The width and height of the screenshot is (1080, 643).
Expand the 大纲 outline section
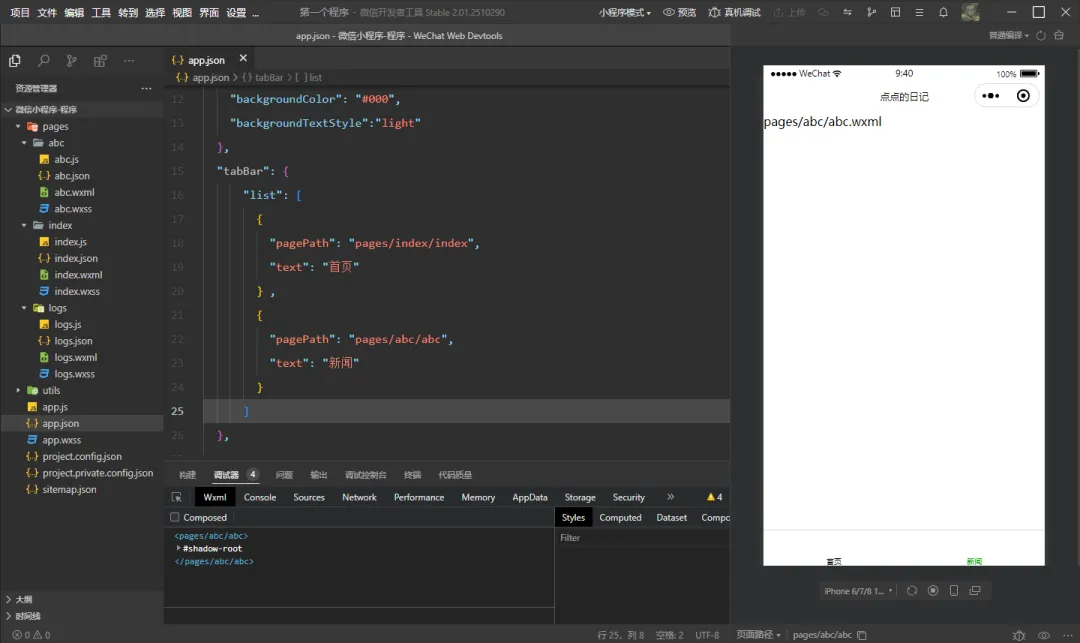[x=8, y=600]
